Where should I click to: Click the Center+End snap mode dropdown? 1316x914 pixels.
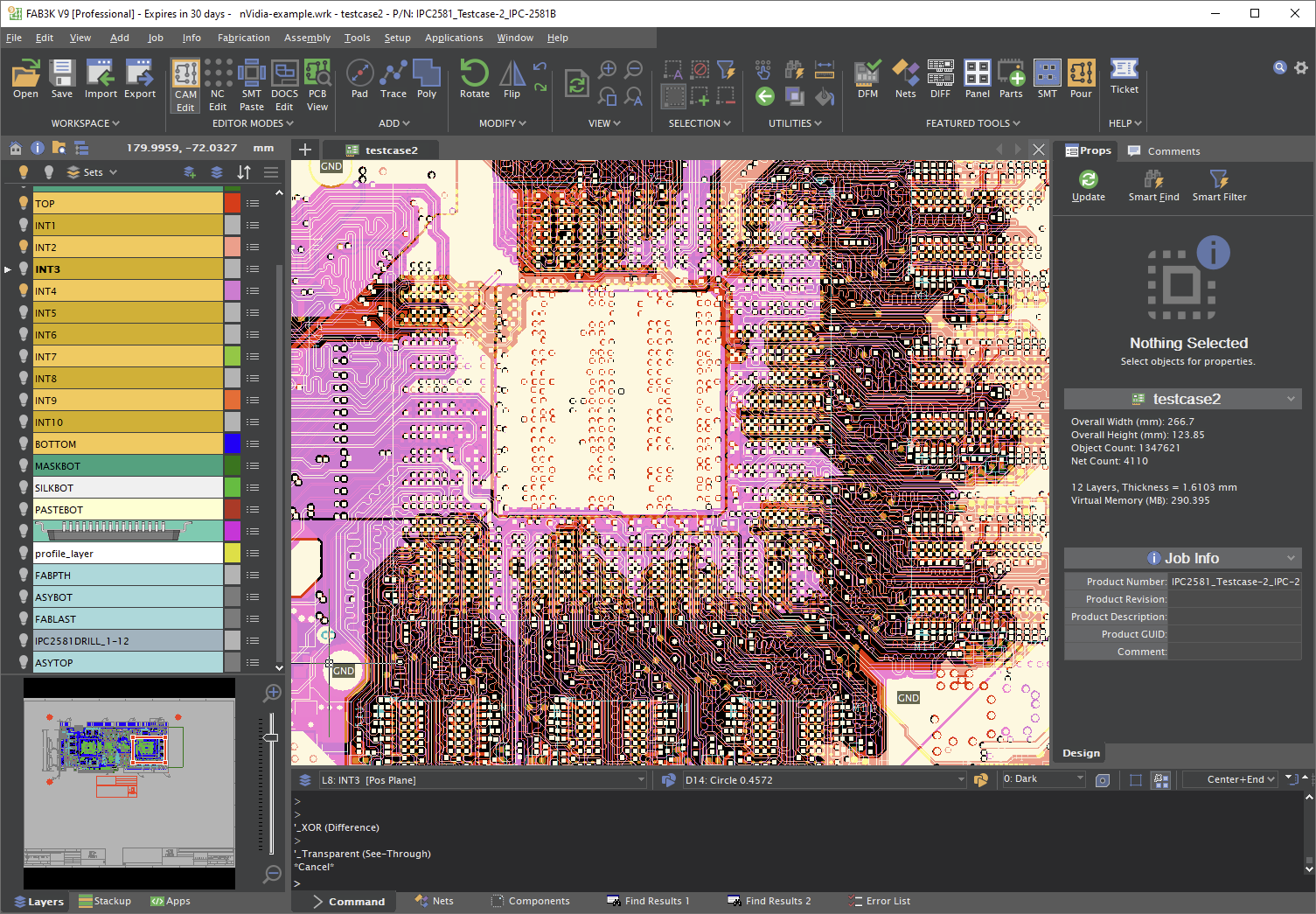pos(1231,779)
